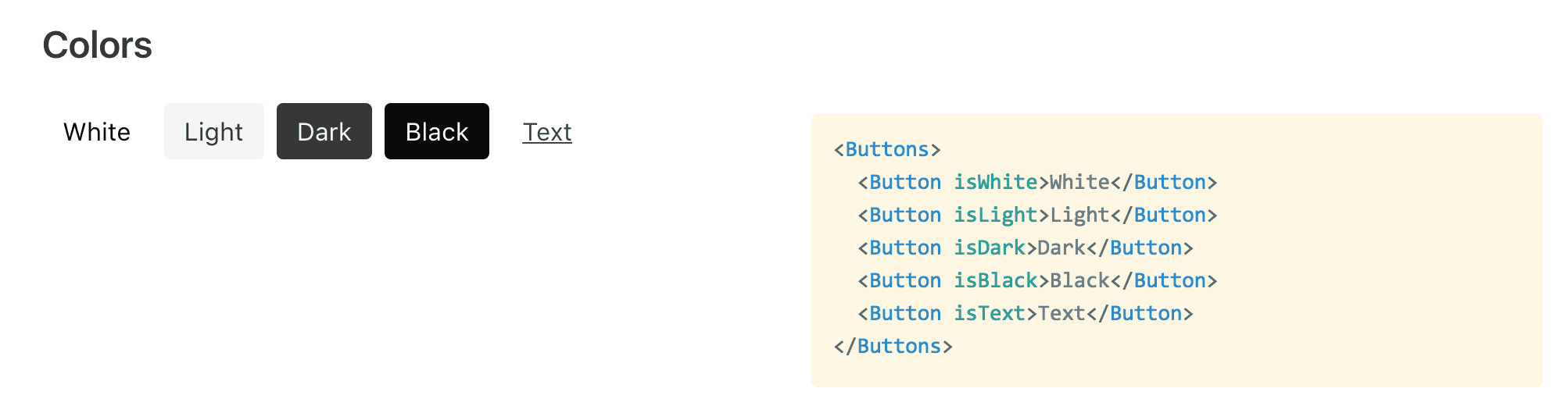Click the underlined Text button
This screenshot has width=1568, height=417.
547,131
